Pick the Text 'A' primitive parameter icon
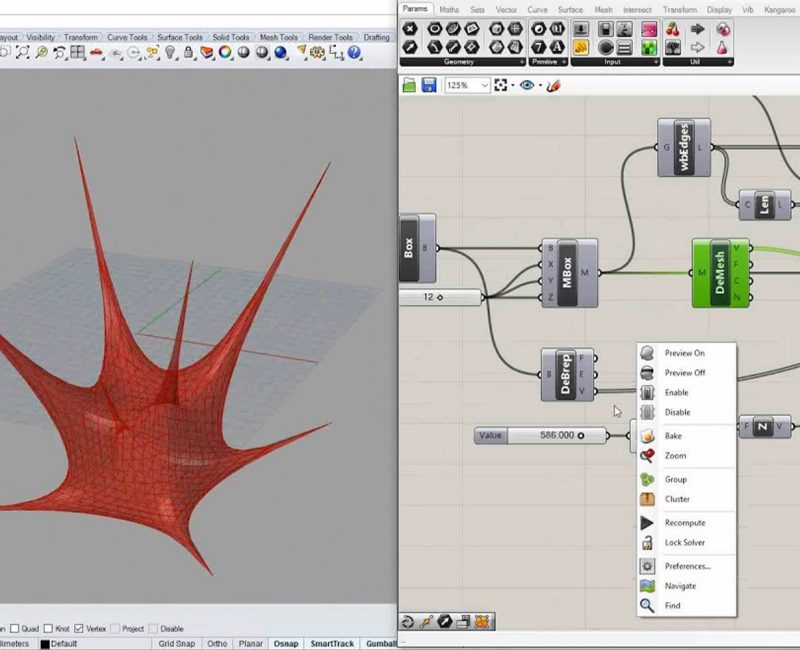This screenshot has height=650, width=800. click(558, 48)
